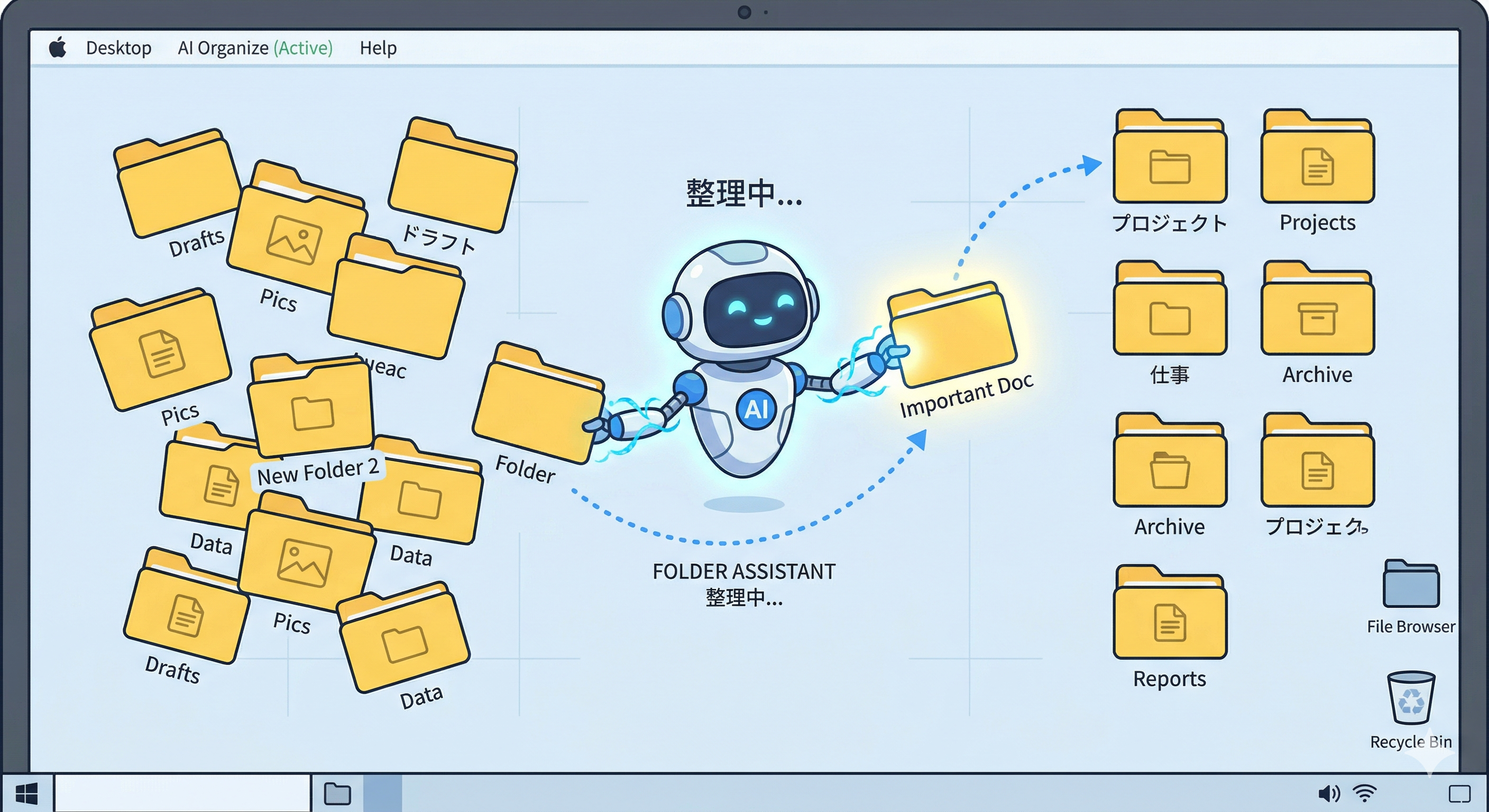This screenshot has width=1489, height=812.
Task: Open the Desktop menu
Action: point(118,48)
